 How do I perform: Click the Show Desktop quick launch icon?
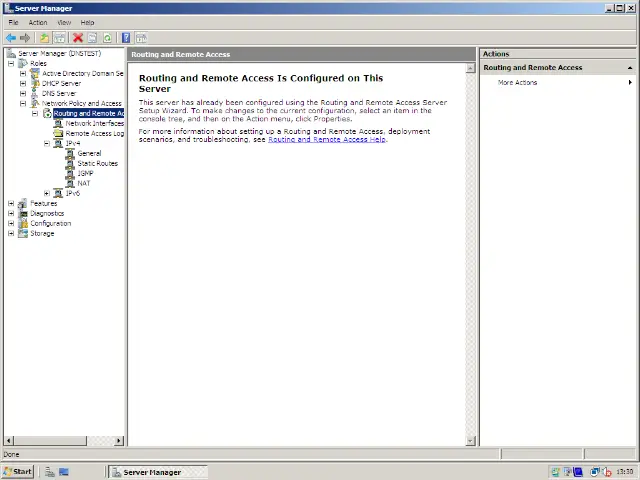point(64,472)
